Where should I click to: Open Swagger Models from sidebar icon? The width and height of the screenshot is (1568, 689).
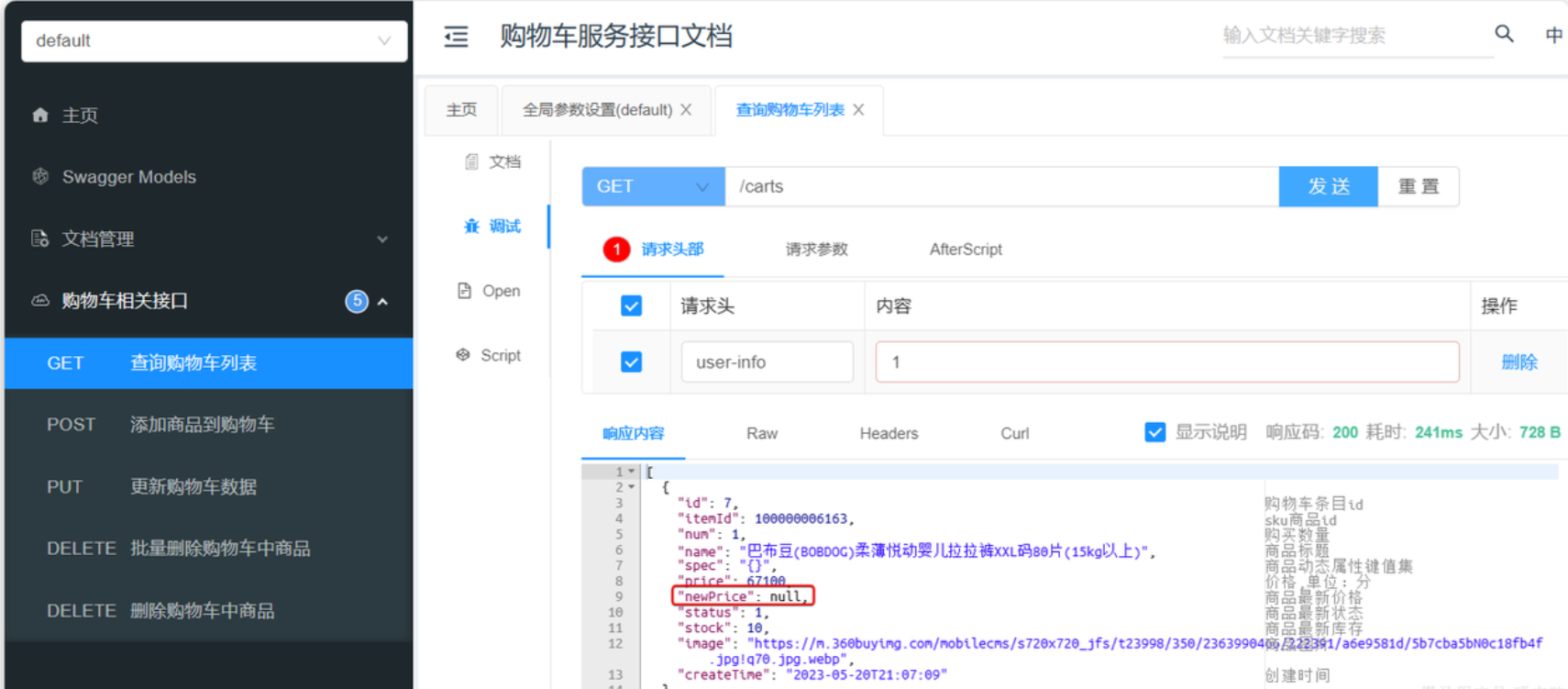point(40,176)
